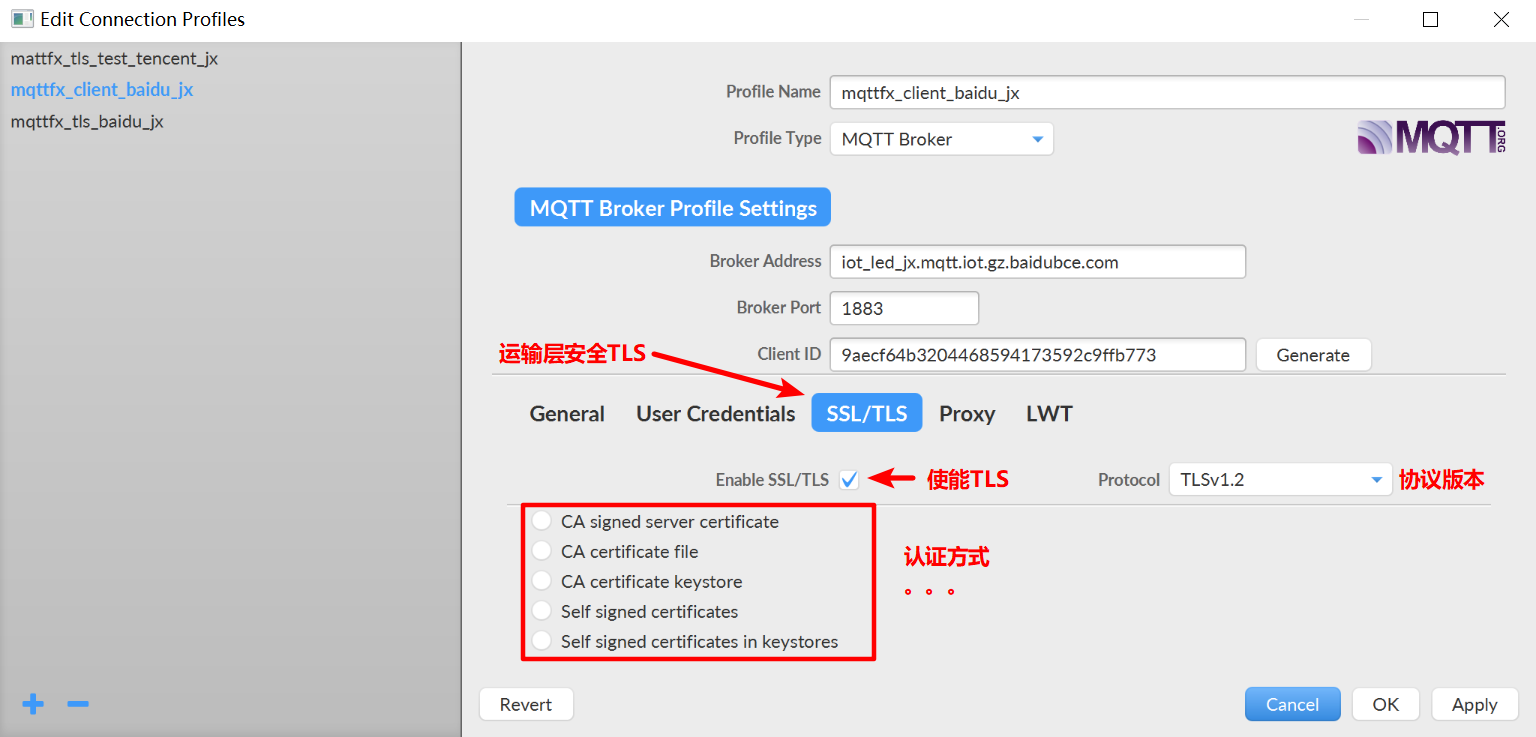
Task: Select Self signed certificates in keystores option
Action: [x=542, y=641]
